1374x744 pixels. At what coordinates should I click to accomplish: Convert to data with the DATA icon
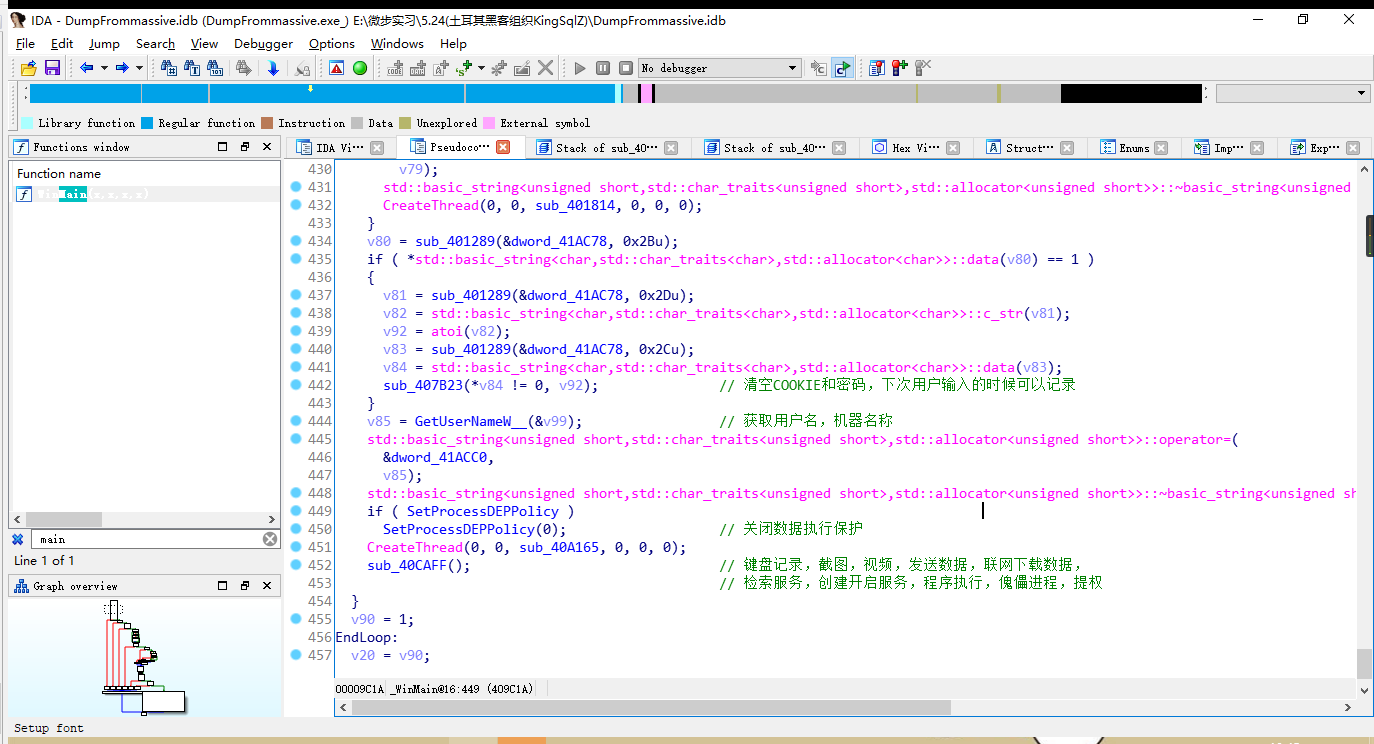pyautogui.click(x=418, y=68)
